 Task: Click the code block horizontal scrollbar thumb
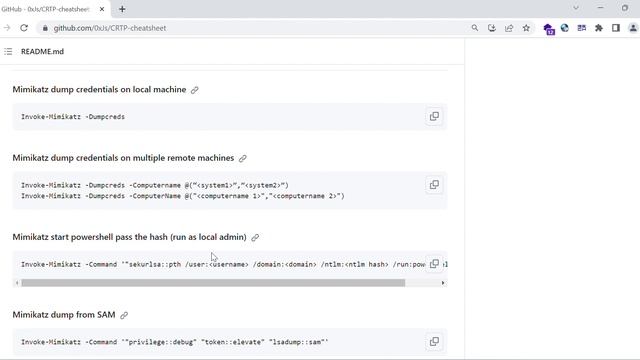click(213, 283)
